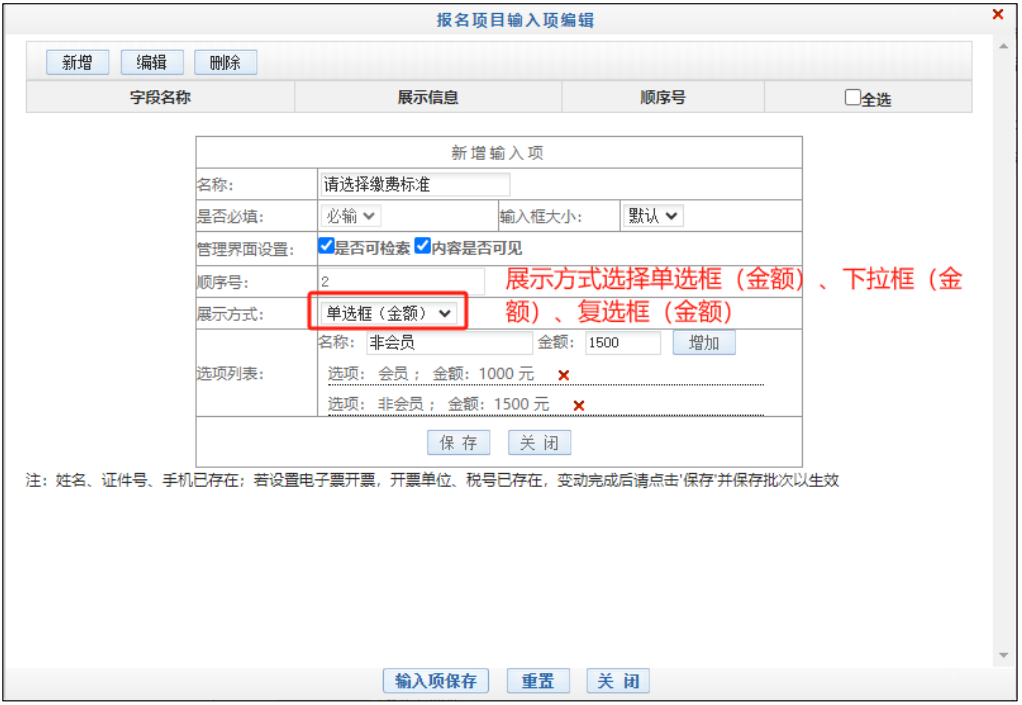Toggle the 全选 checkbox
The height and width of the screenshot is (705, 1022).
(x=852, y=98)
